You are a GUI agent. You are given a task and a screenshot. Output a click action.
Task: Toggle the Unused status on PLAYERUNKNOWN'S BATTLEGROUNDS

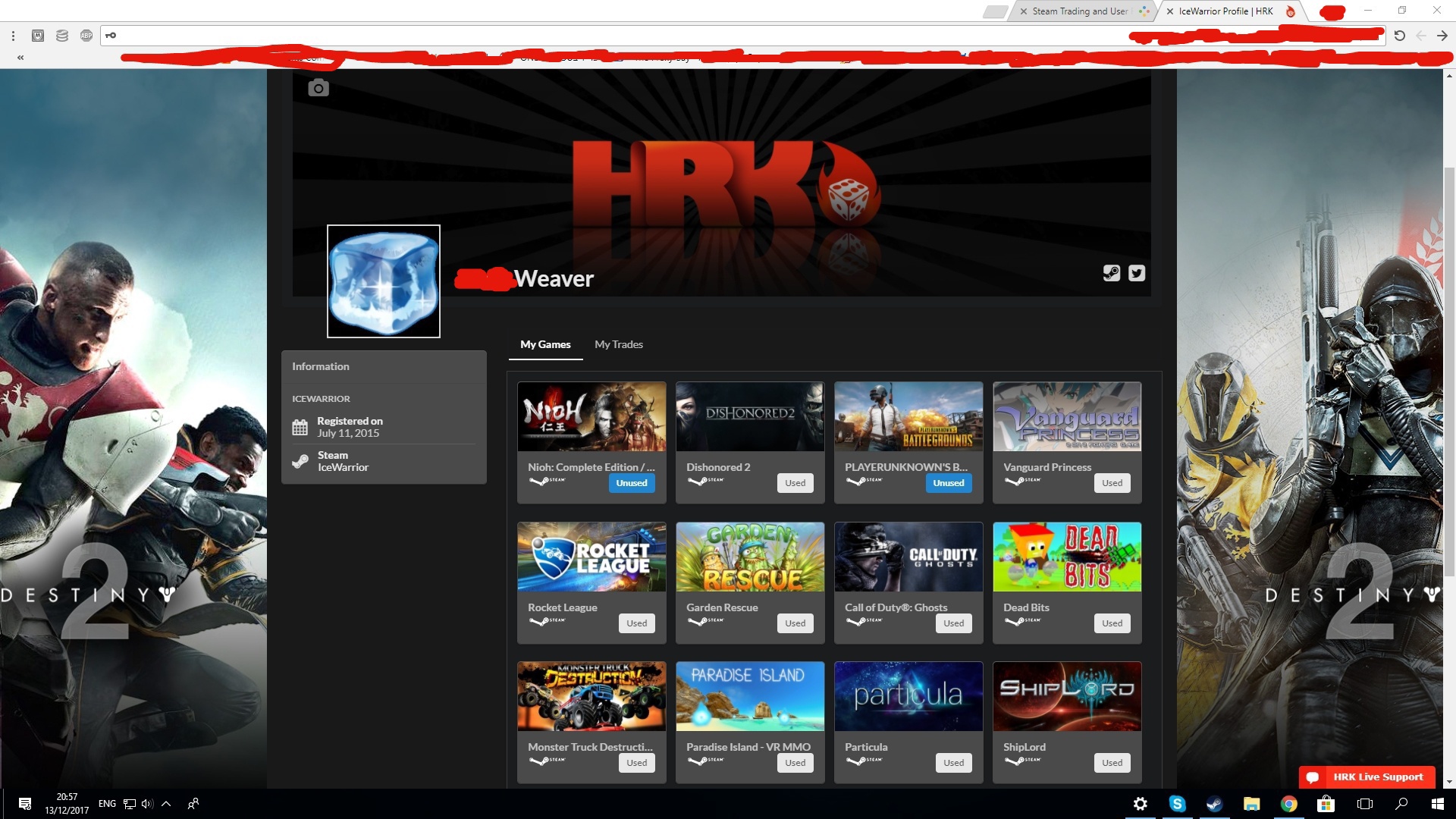(948, 483)
